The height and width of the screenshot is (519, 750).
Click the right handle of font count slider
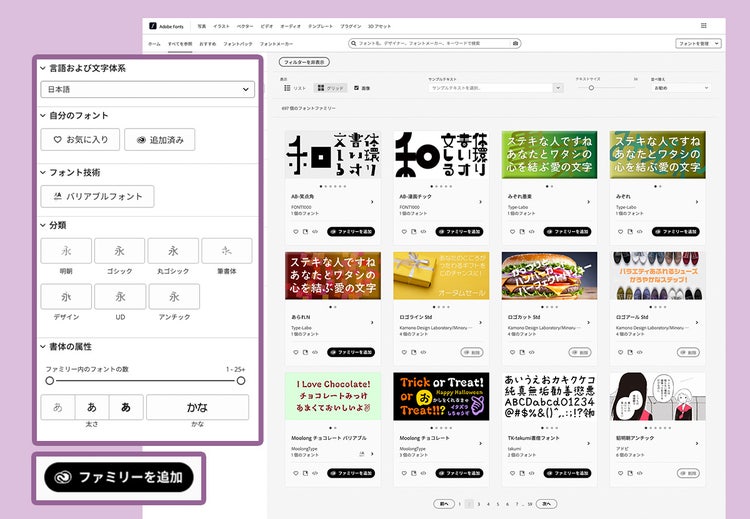coord(241,381)
